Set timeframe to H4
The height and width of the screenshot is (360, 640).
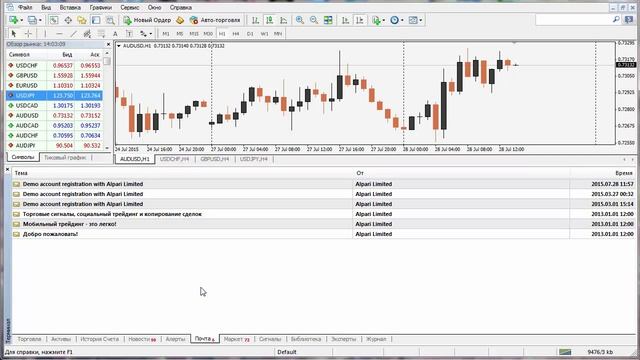tap(236, 33)
